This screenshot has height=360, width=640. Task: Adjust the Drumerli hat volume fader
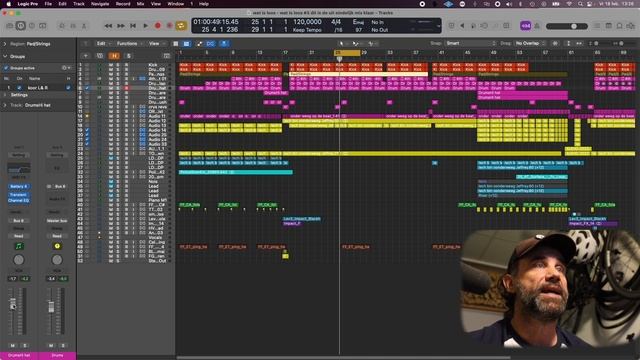coord(13,305)
